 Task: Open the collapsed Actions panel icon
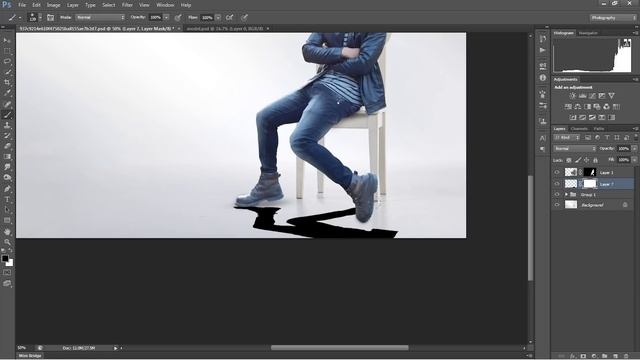point(542,50)
